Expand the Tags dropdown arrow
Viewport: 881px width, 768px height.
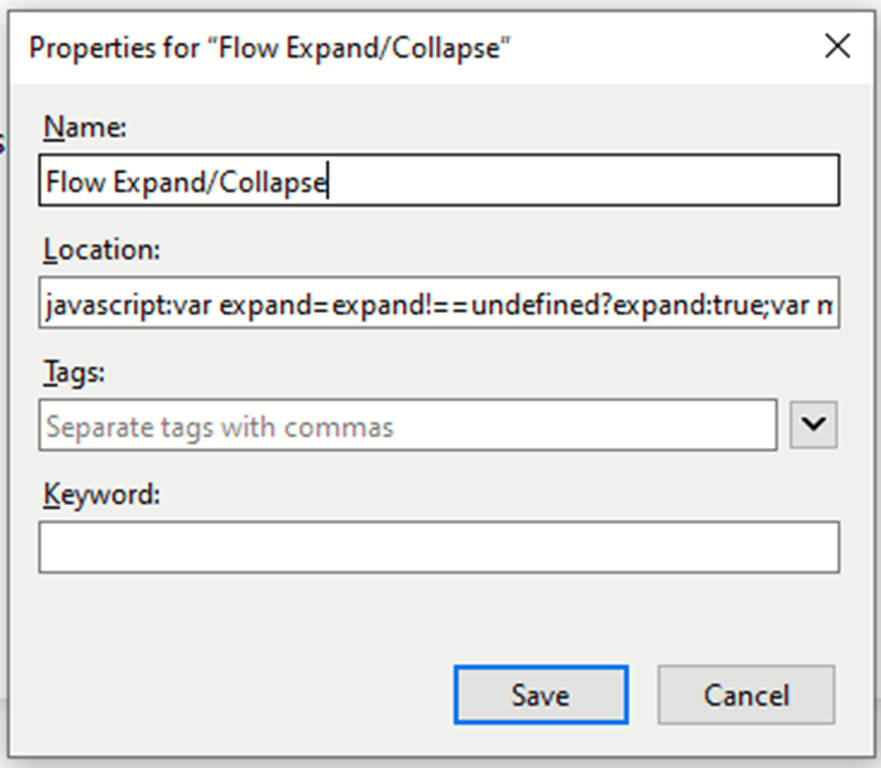point(814,425)
